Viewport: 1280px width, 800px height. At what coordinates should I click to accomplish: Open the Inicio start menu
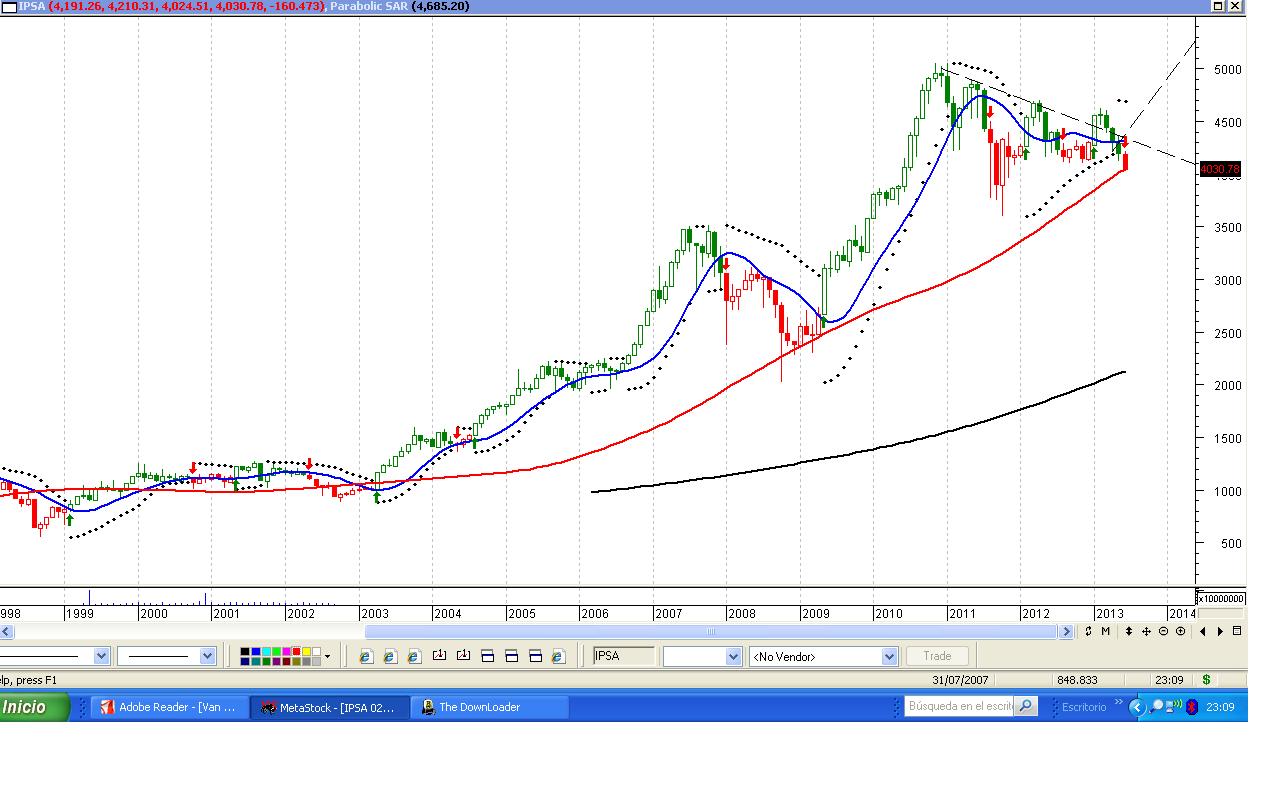coord(34,707)
